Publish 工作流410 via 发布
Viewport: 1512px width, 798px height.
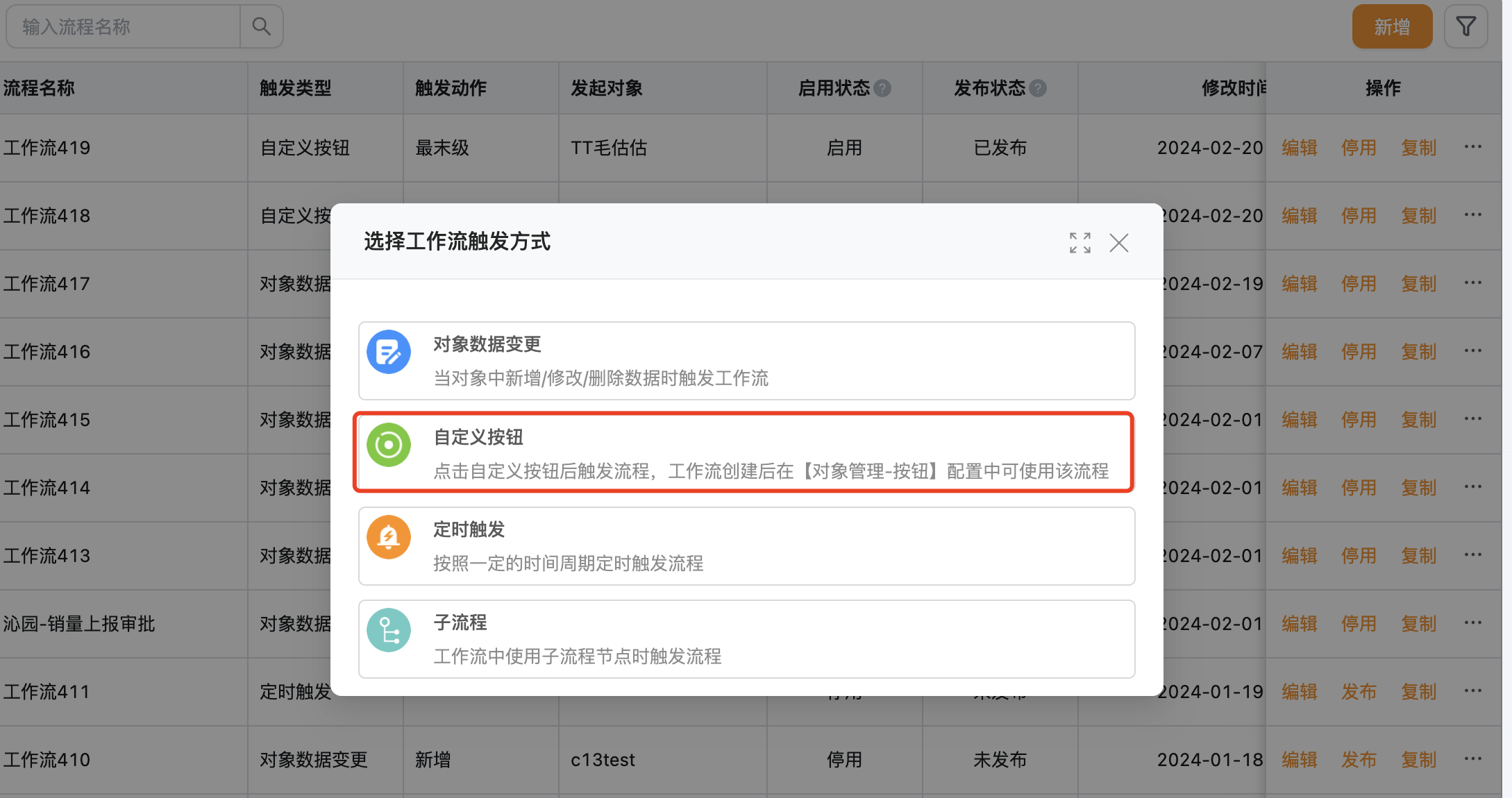1359,760
